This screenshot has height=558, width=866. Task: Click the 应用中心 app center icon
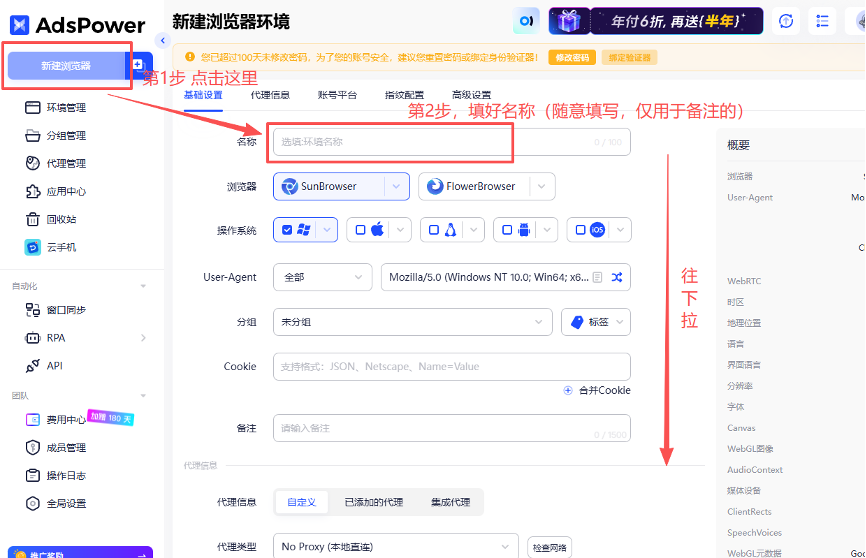click(x=32, y=191)
